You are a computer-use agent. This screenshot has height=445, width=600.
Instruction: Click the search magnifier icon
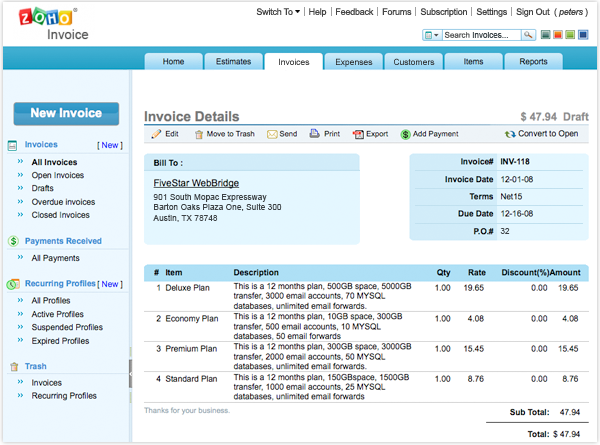pyautogui.click(x=528, y=35)
